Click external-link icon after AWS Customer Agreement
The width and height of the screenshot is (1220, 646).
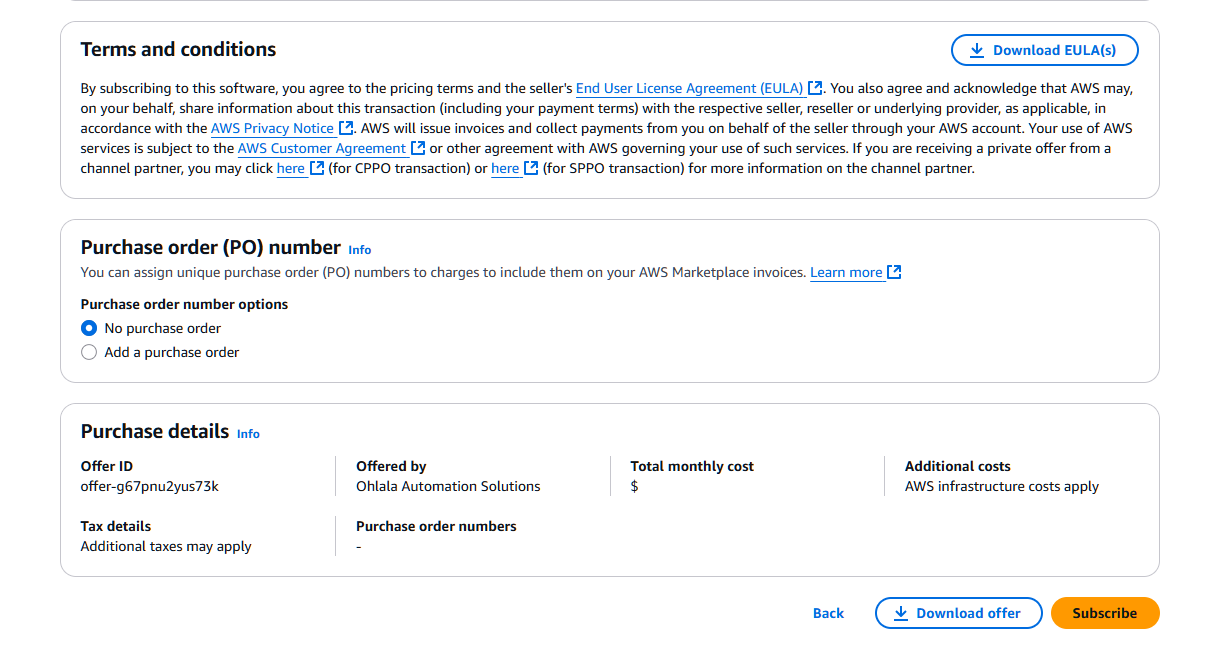[x=418, y=149]
